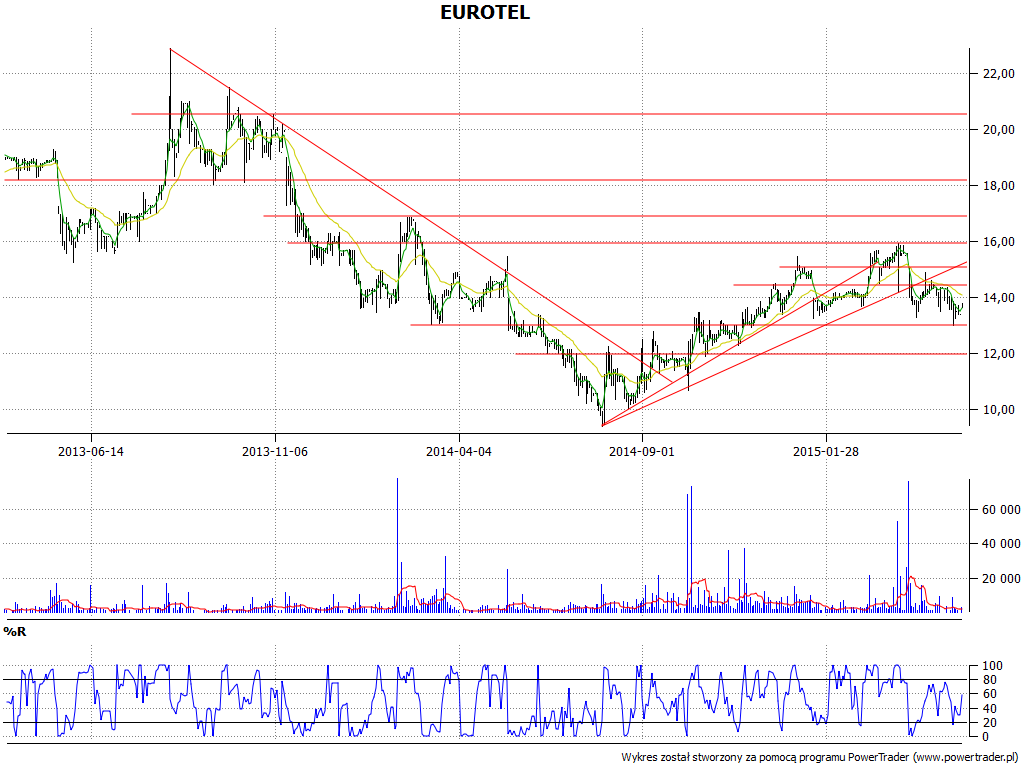This screenshot has width=1024, height=768.
Task: Select the 2015-01-28 date label
Action: [825, 451]
